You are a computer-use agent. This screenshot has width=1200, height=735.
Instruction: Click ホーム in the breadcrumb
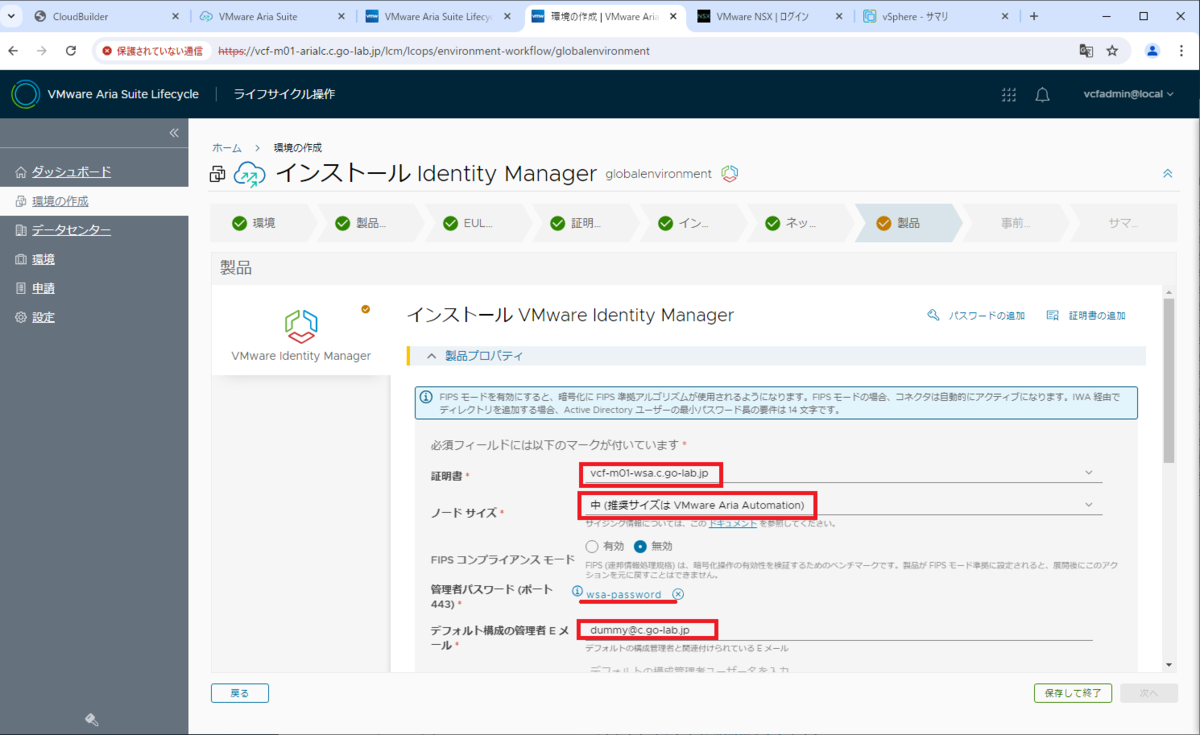[x=226, y=147]
